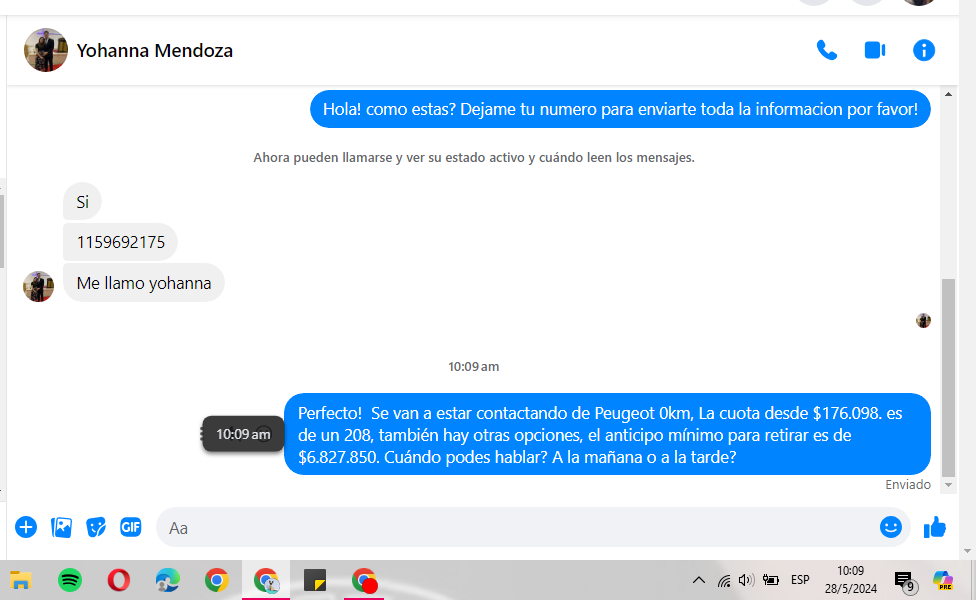Click the chat scrollbar thumb
Screen dimensions: 976x600
pyautogui.click(x=948, y=377)
